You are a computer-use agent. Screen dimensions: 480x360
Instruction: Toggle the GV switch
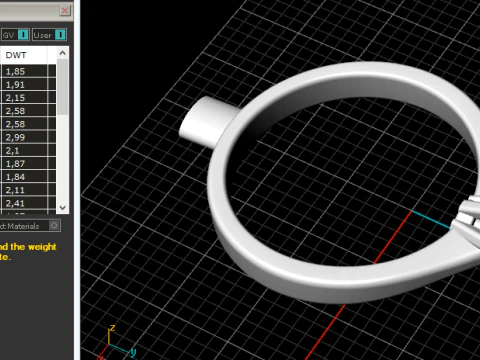(x=23, y=35)
